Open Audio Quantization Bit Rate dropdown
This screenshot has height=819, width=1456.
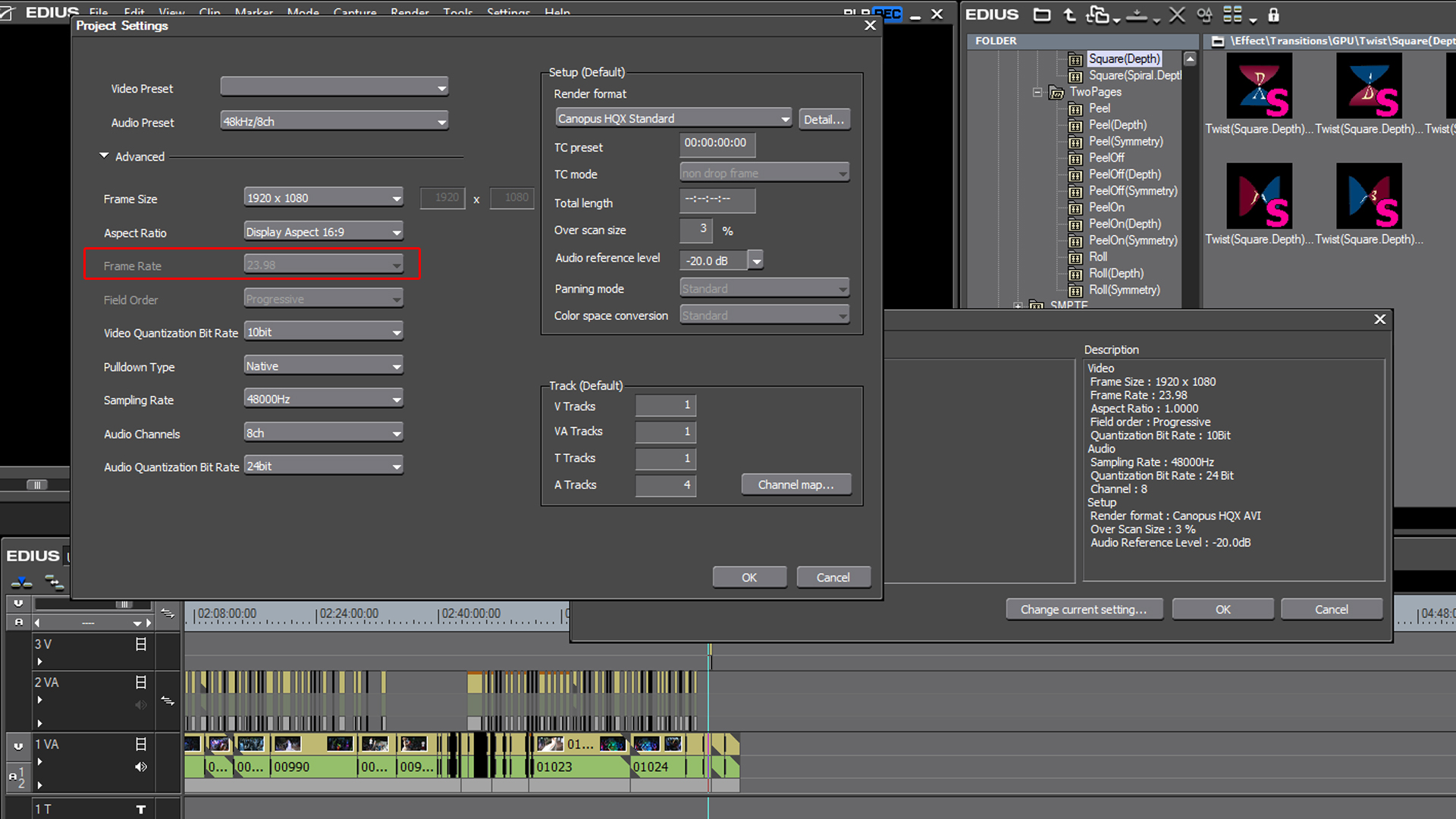pyautogui.click(x=324, y=466)
